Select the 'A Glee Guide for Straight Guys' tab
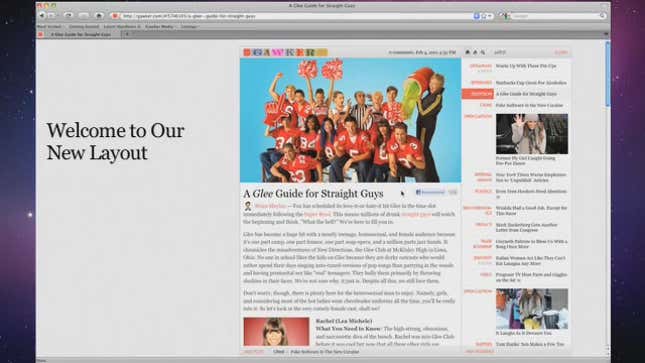This screenshot has height=363, width=645. [79, 35]
